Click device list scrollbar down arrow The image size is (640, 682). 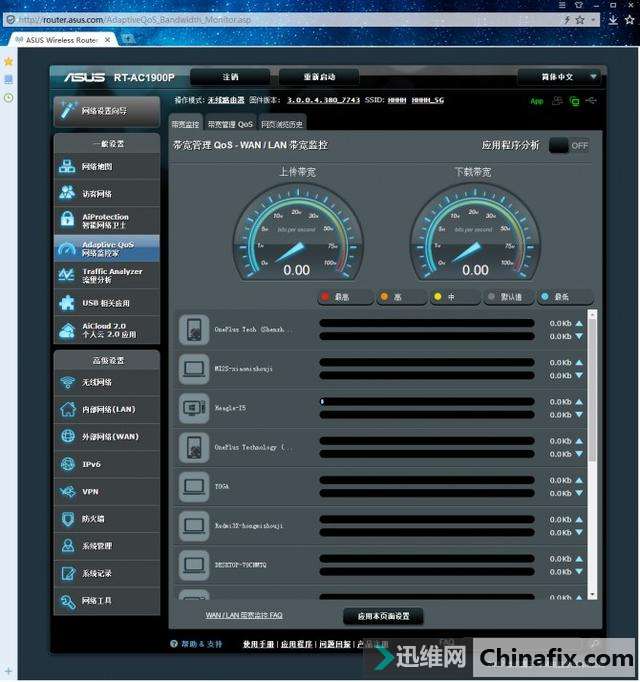pyautogui.click(x=592, y=595)
